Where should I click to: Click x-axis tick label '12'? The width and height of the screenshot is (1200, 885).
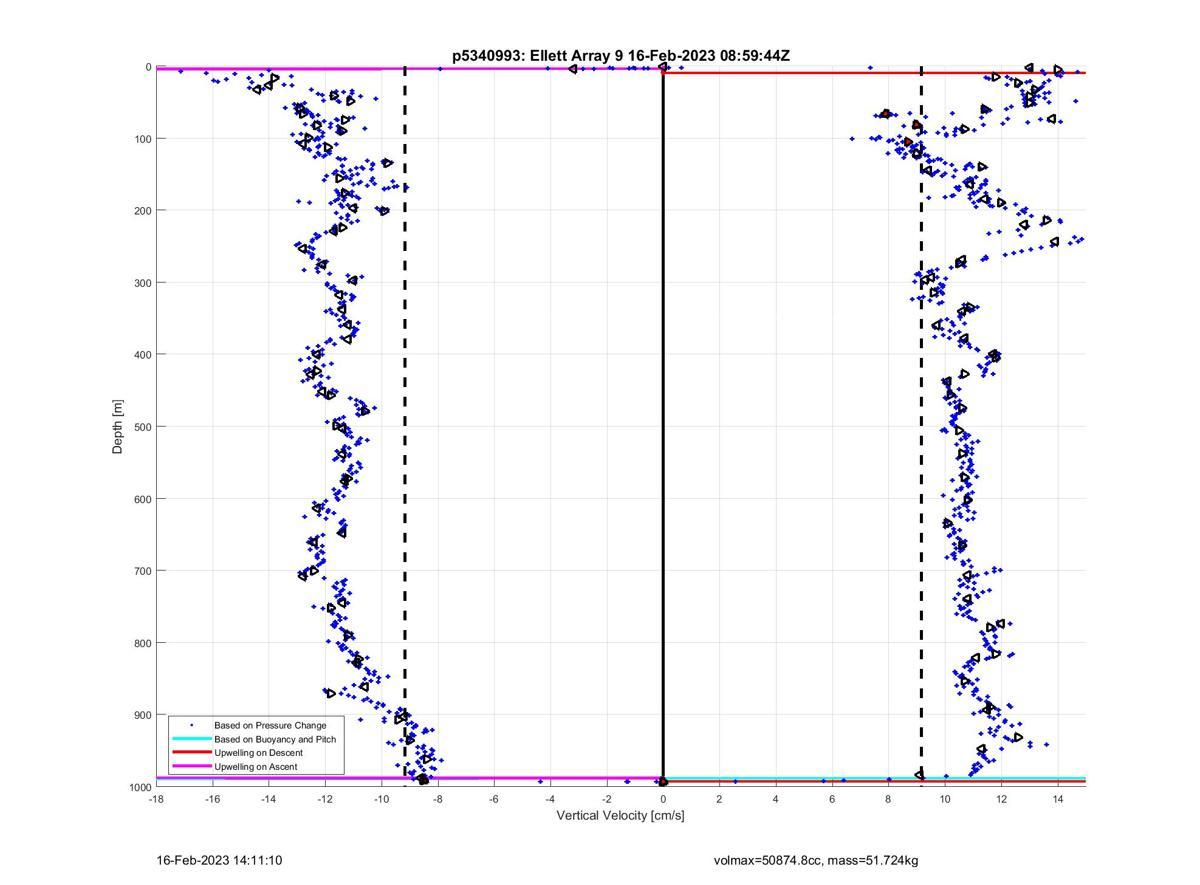[1001, 798]
